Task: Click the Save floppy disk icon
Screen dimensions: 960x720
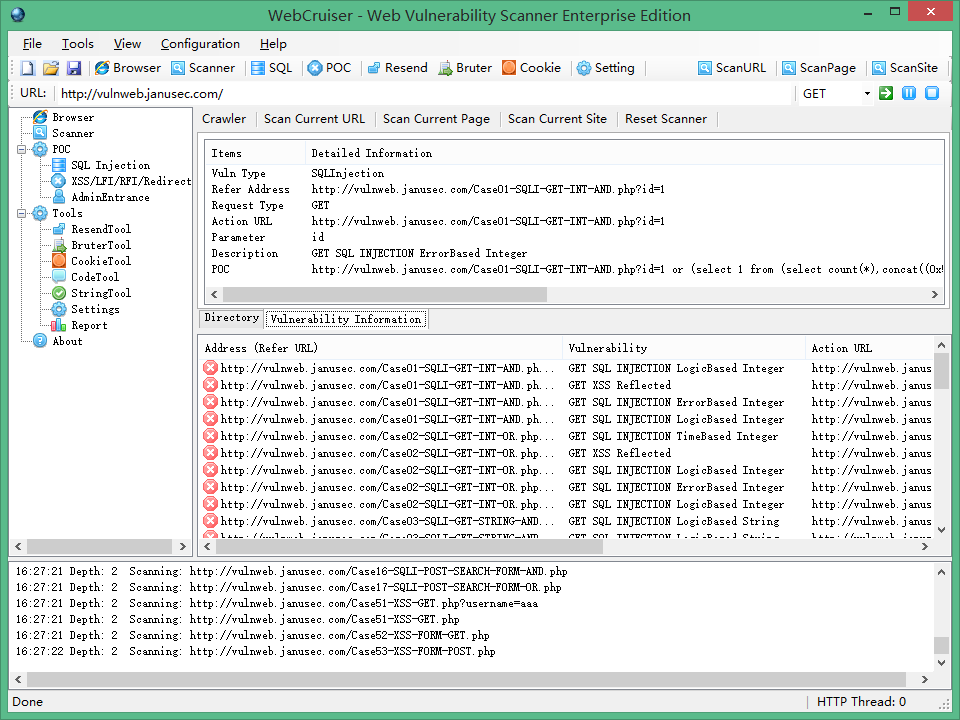Action: click(x=74, y=68)
